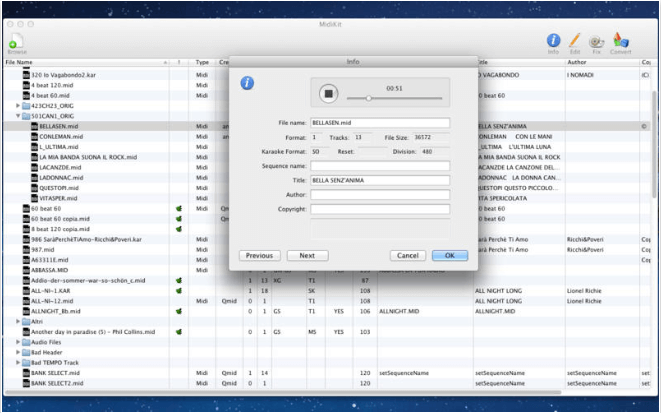This screenshot has width=661, height=413.
Task: Select LADONNAC.mid file
Action: point(60,177)
